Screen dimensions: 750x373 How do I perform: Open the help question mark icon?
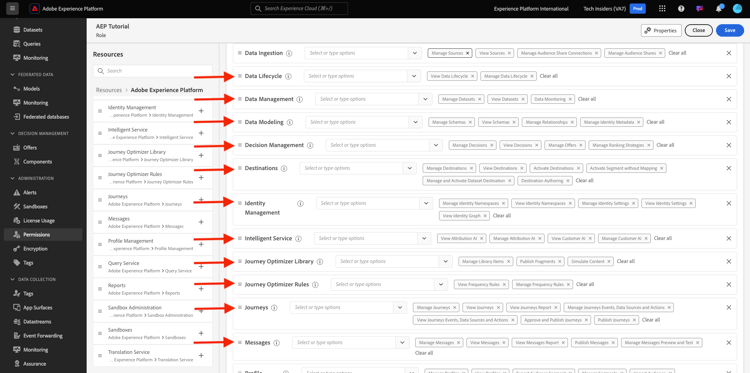681,9
